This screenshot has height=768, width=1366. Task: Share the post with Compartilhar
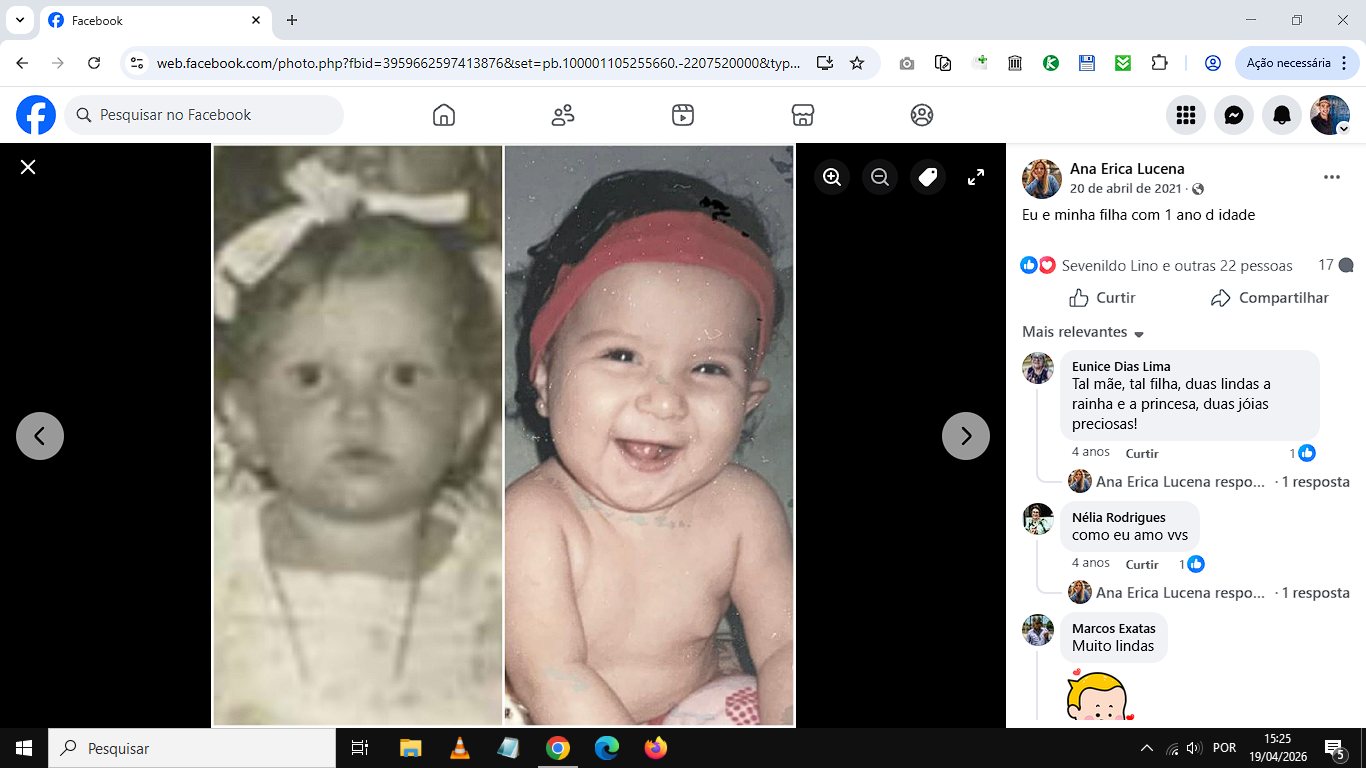[1269, 298]
